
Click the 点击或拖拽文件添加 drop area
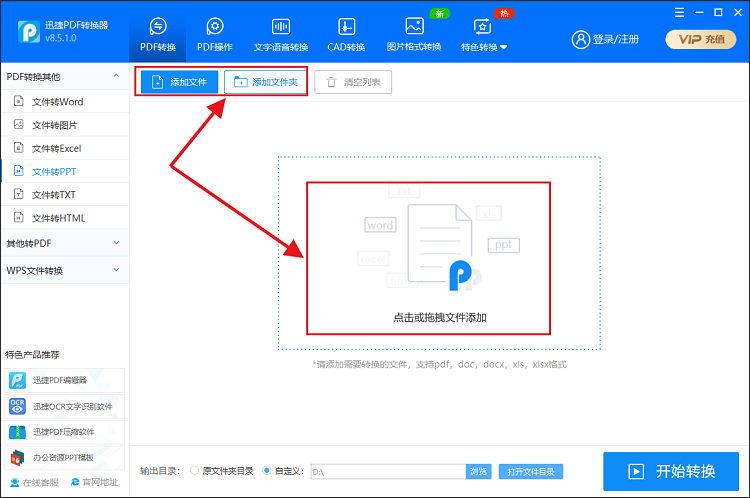(x=439, y=253)
